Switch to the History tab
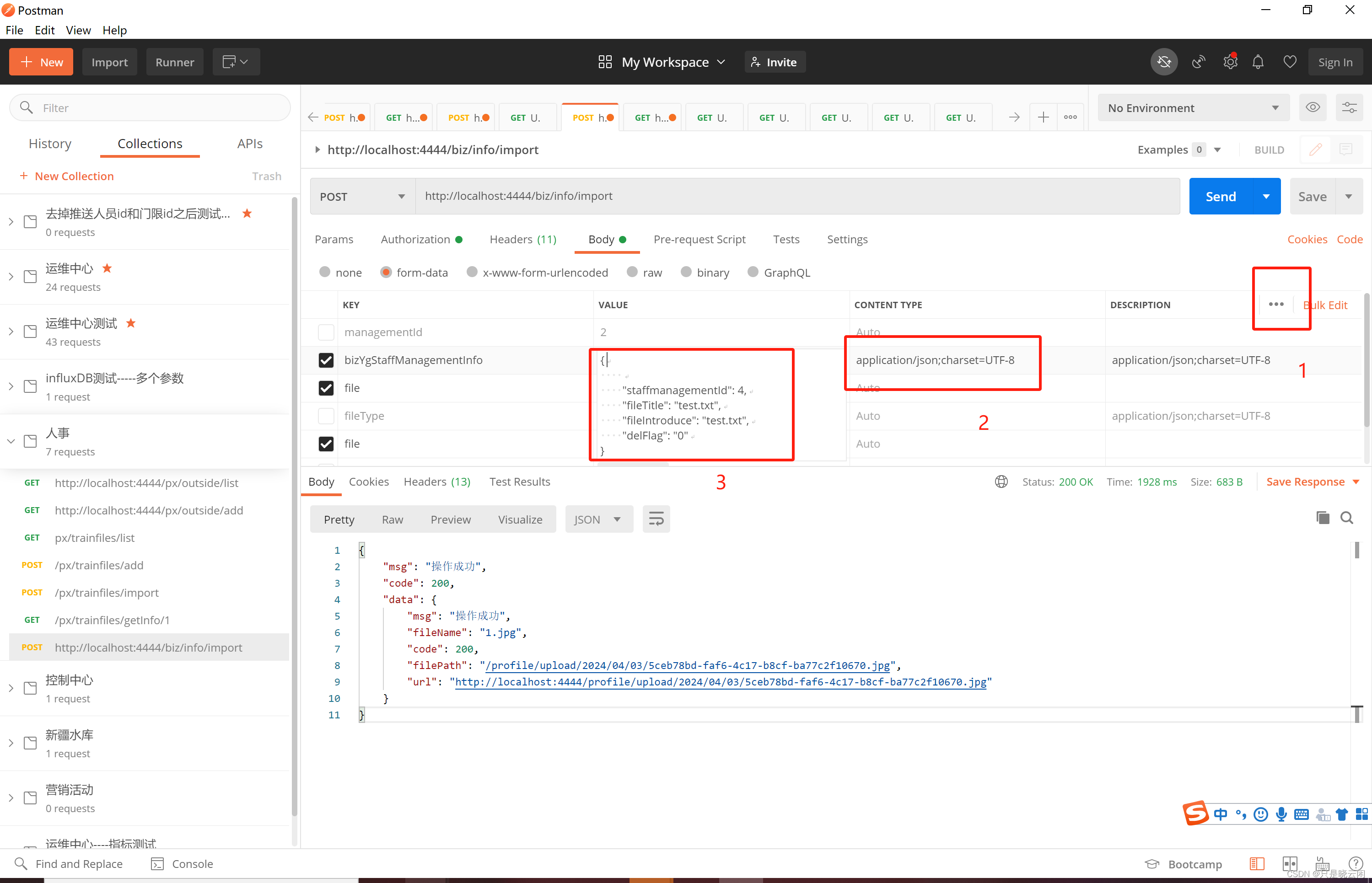The height and width of the screenshot is (883, 1372). [50, 144]
